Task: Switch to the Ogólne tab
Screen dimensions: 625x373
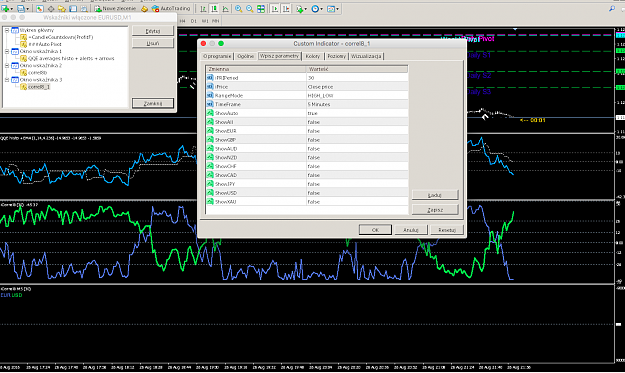Action: pyautogui.click(x=246, y=56)
